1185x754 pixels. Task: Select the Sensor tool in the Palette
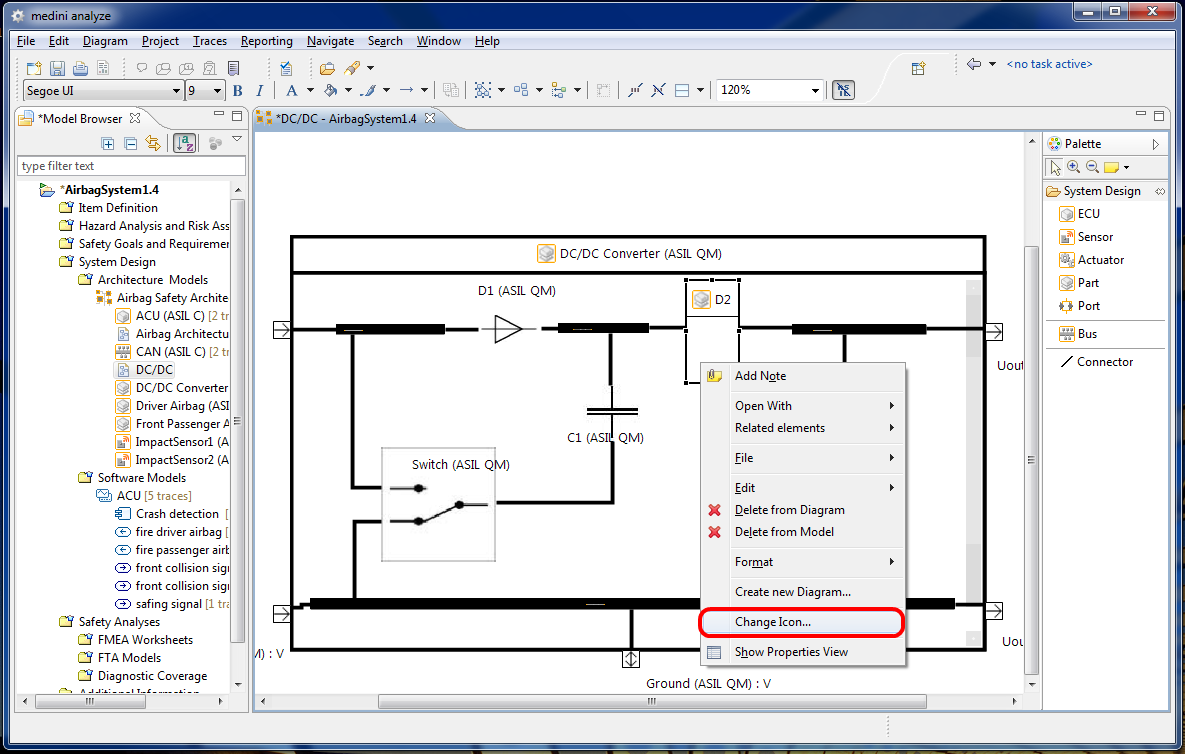[1095, 237]
